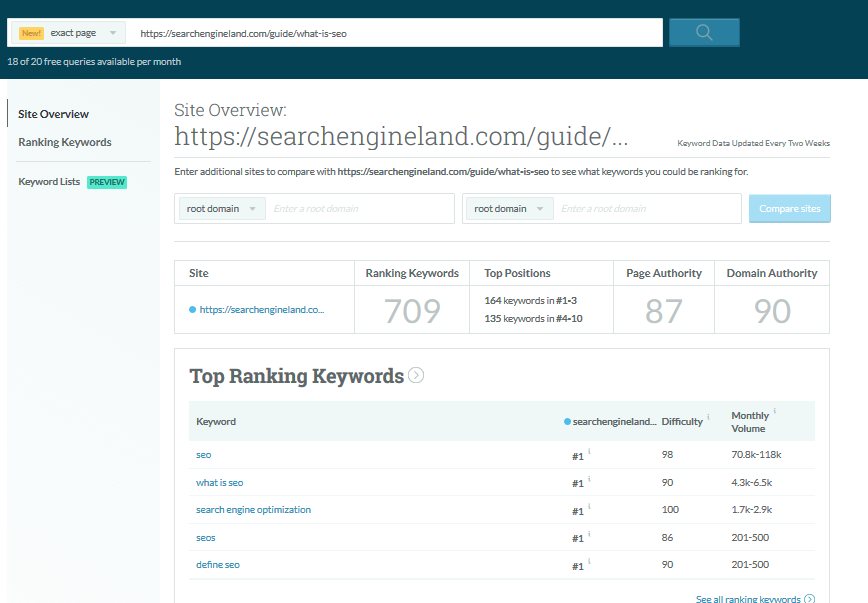Click info icon beside #1 for seos
The image size is (868, 603).
pos(589,534)
